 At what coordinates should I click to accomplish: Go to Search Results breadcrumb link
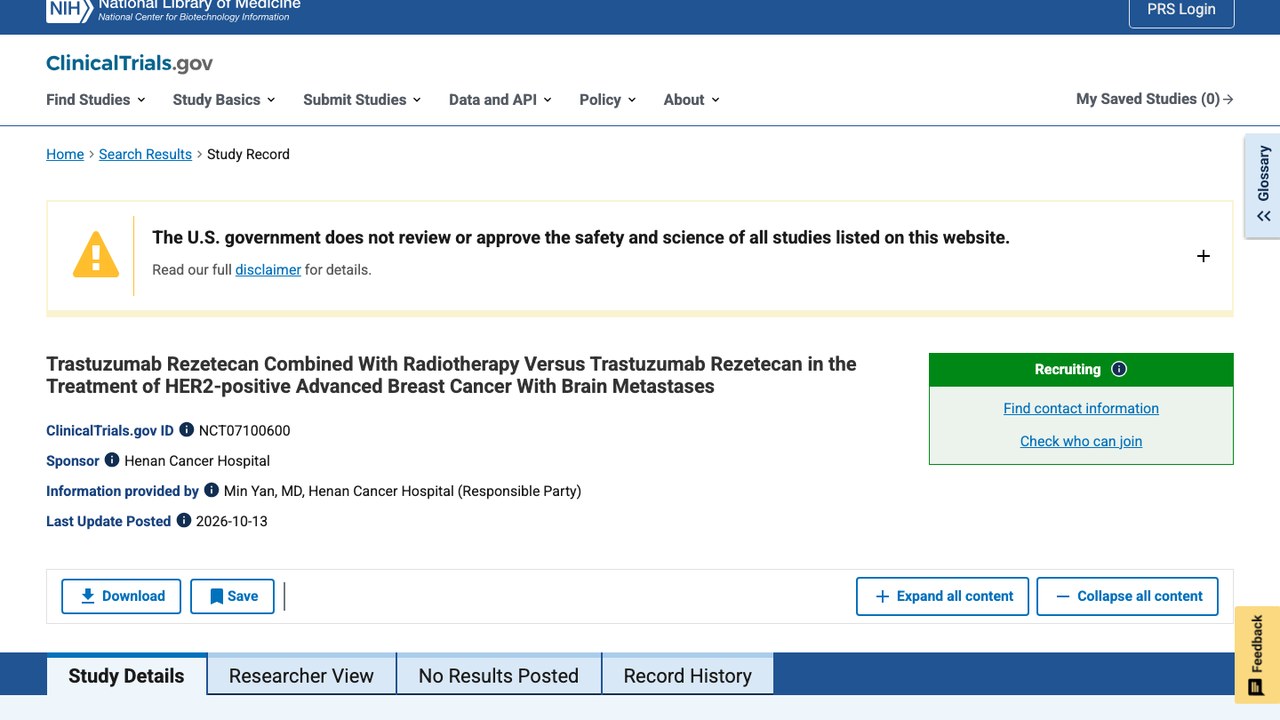click(x=145, y=154)
